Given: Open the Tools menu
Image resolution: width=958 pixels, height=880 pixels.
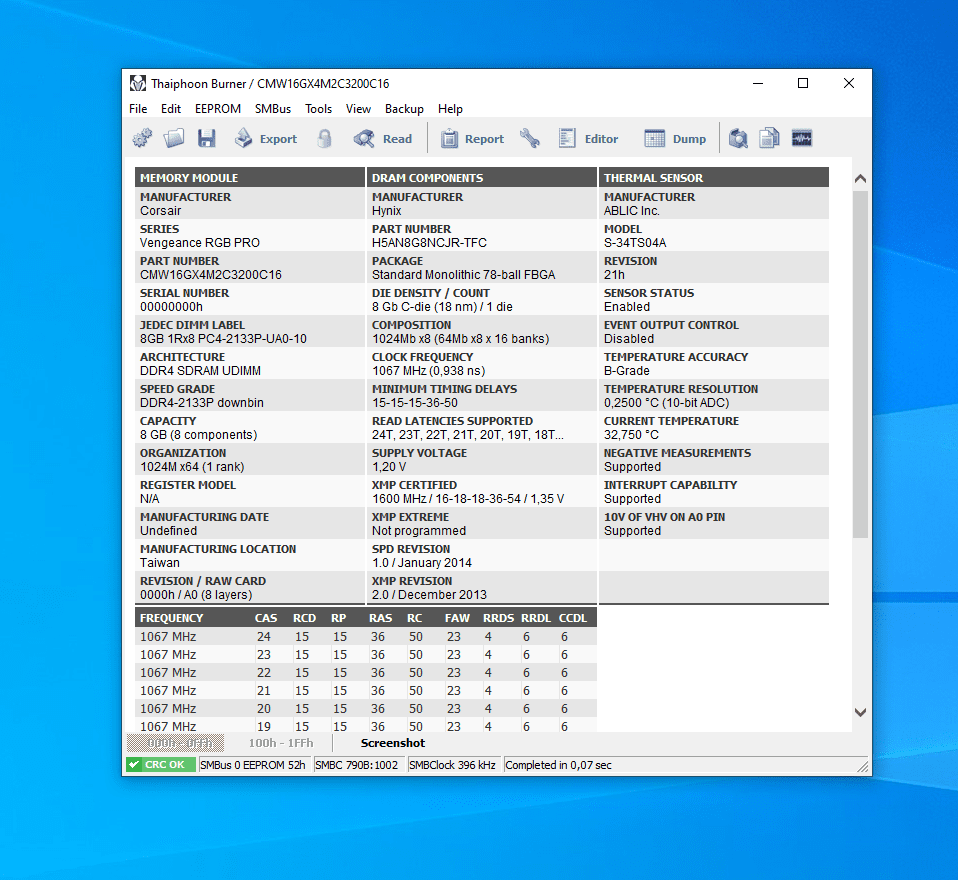Looking at the screenshot, I should click(318, 109).
